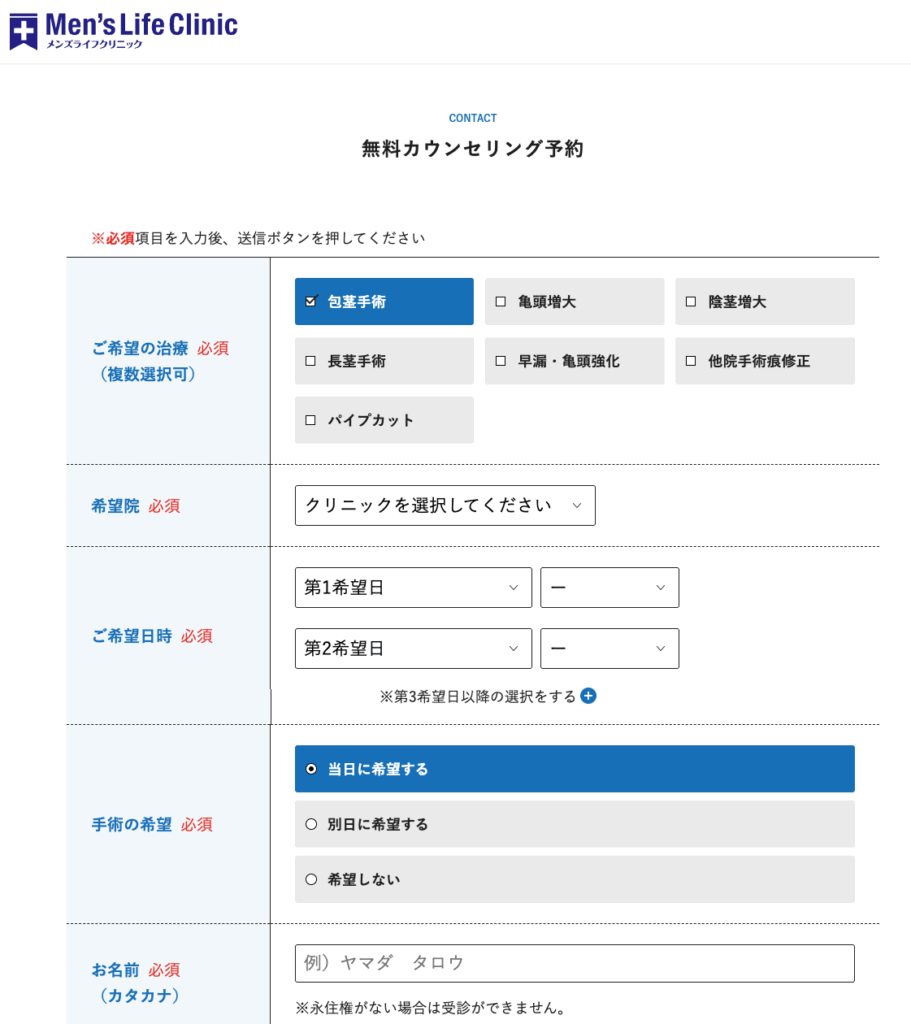
Task: Click the plus icon for 第3希望日以降
Action: pyautogui.click(x=588, y=696)
